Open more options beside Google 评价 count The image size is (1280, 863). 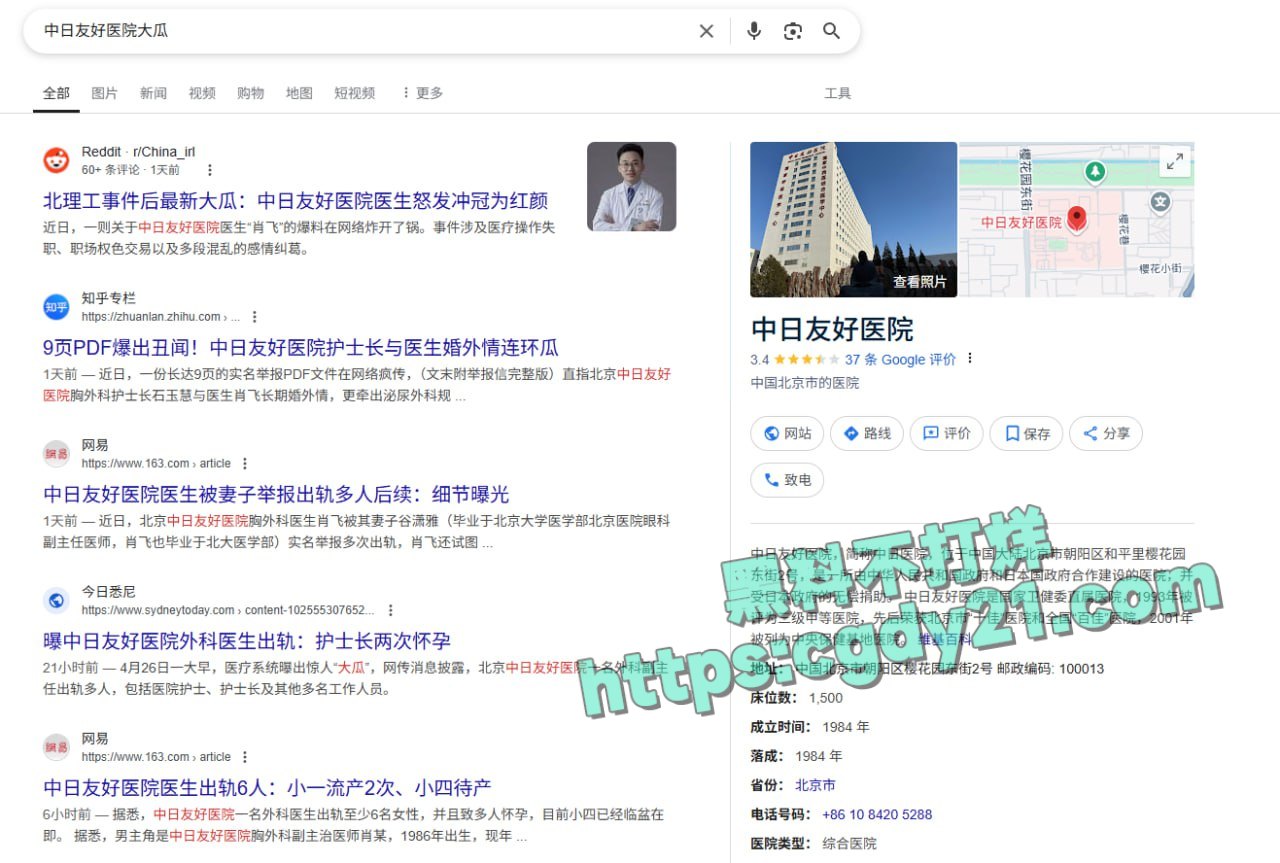click(969, 359)
